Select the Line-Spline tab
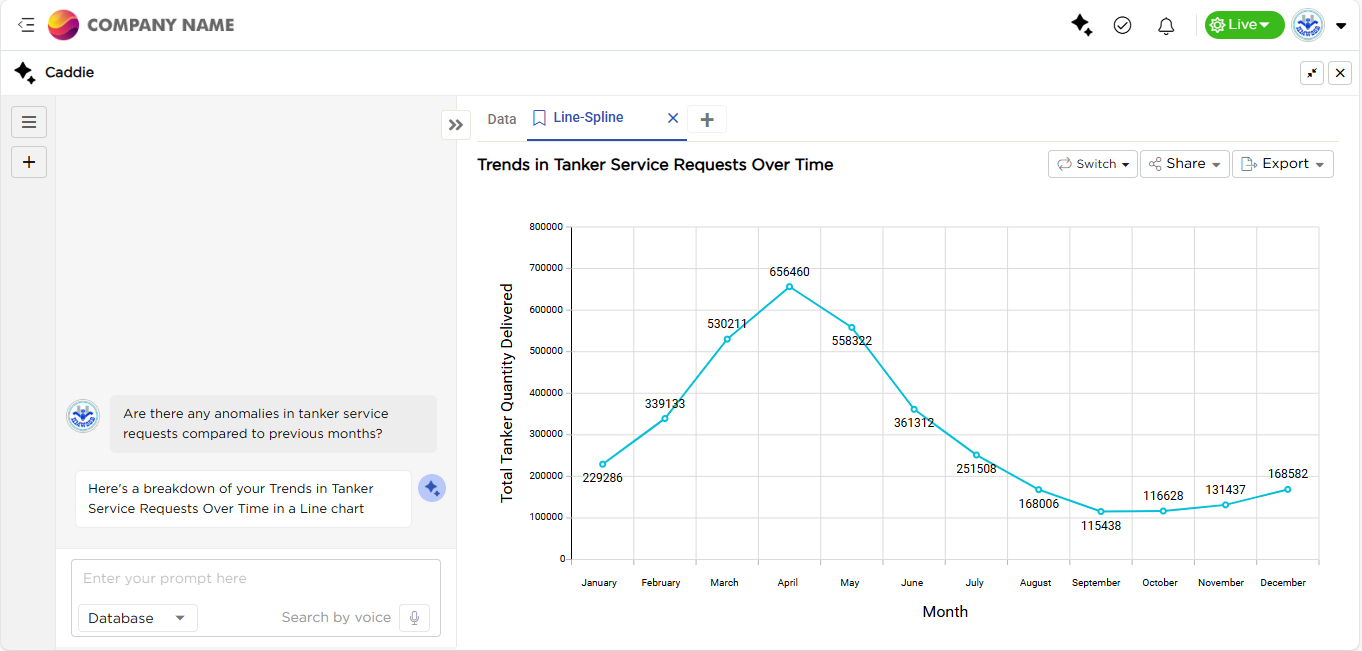 tap(588, 118)
